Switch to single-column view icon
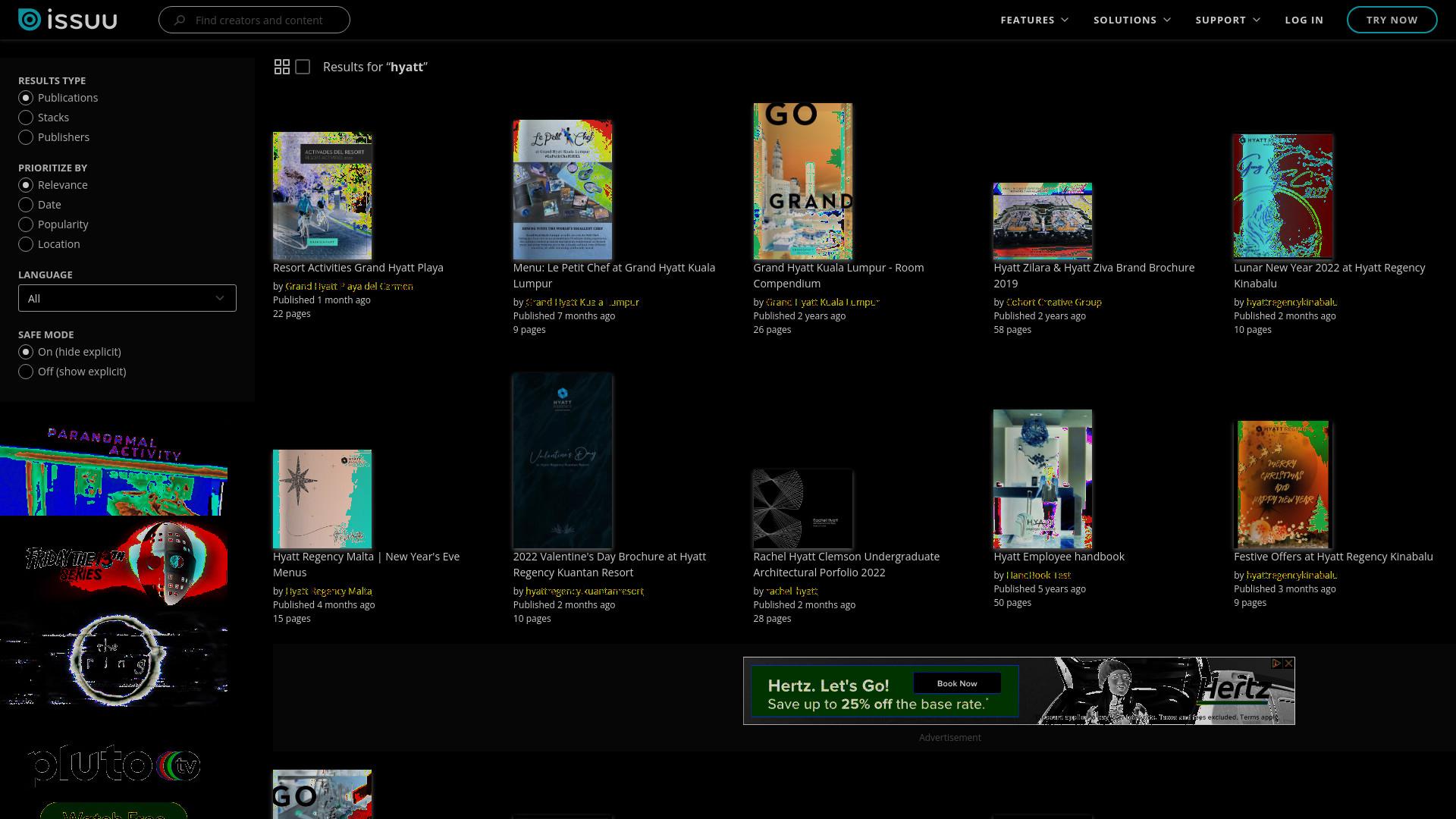Image resolution: width=1456 pixels, height=819 pixels. [x=303, y=67]
